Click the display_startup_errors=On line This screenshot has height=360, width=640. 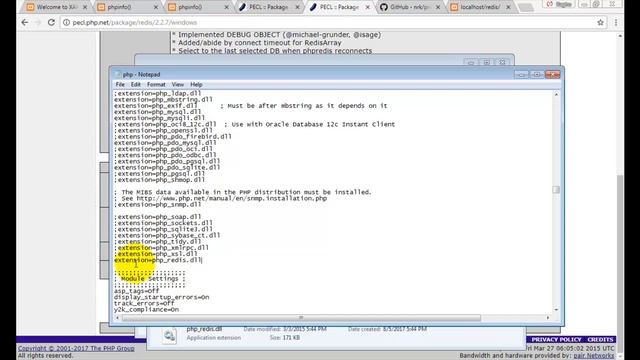click(162, 297)
